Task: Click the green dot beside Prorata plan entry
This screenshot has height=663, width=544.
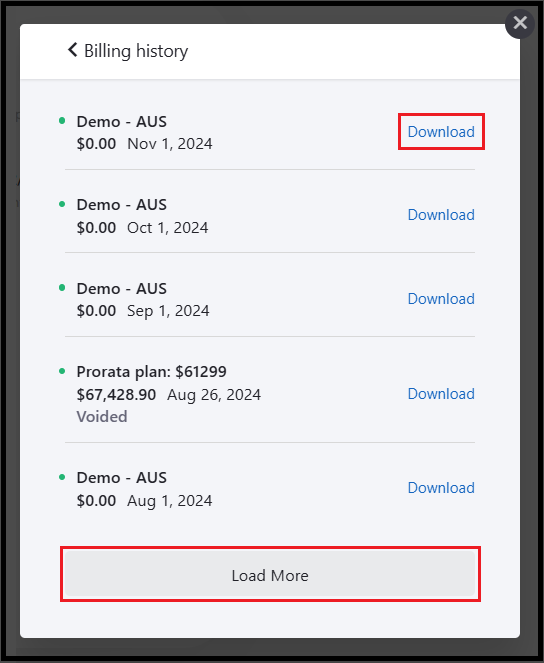Action: click(62, 371)
